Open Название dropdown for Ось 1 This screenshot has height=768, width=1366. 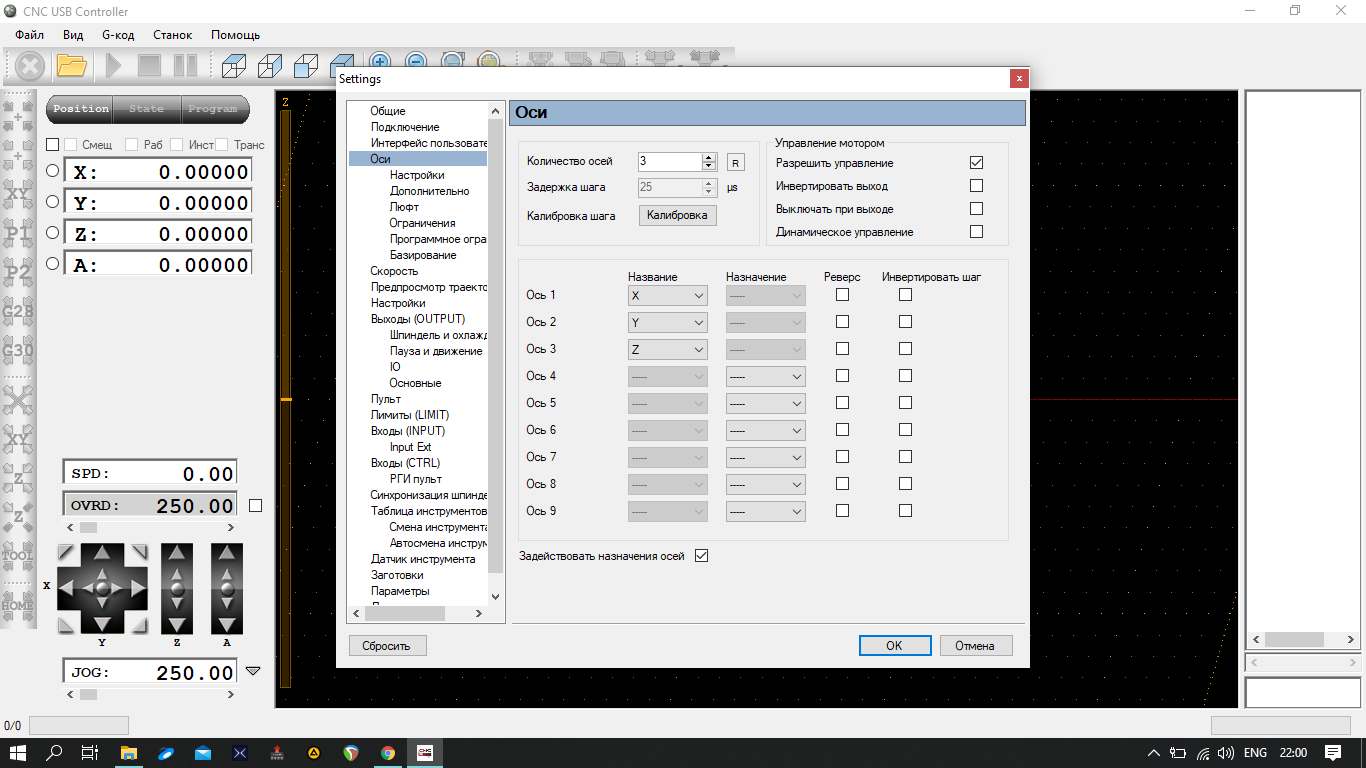click(668, 295)
